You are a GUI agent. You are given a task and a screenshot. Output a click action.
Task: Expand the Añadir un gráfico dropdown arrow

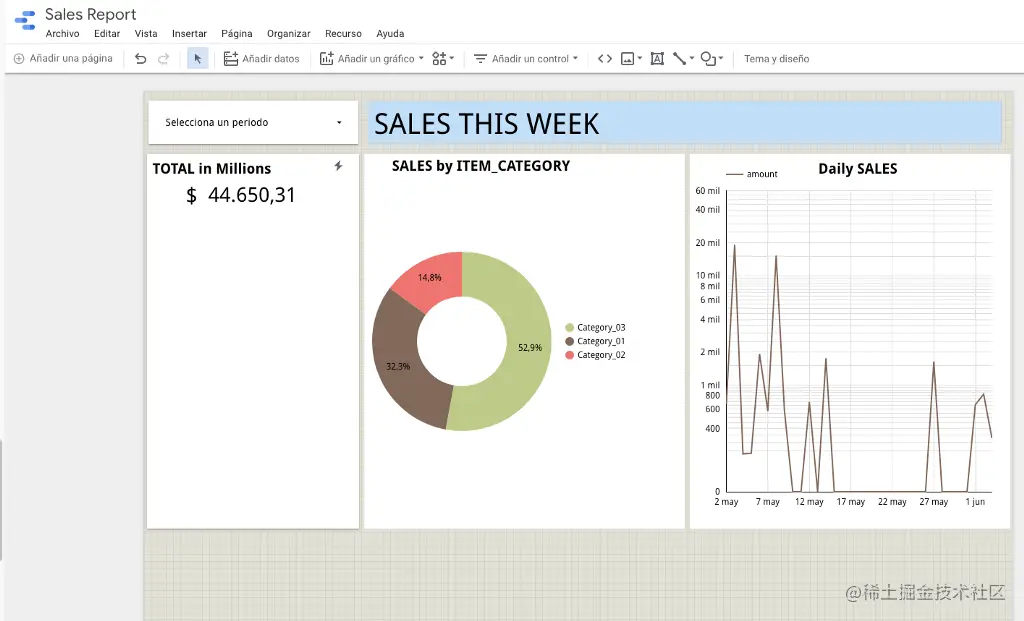[x=421, y=58]
